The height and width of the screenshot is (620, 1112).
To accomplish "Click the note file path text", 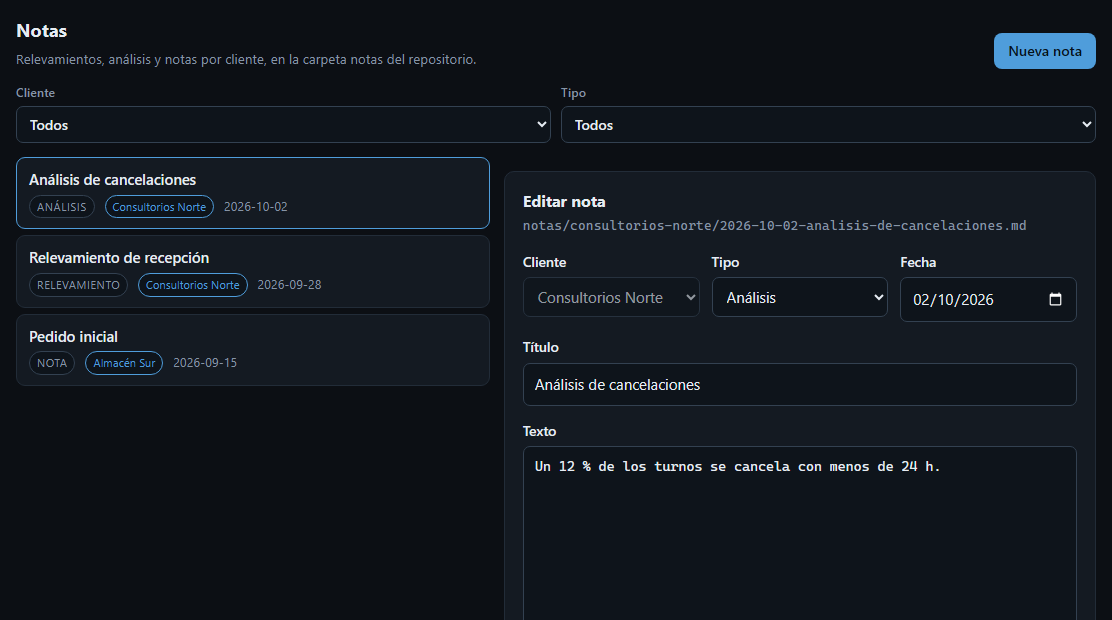I will pyautogui.click(x=774, y=226).
